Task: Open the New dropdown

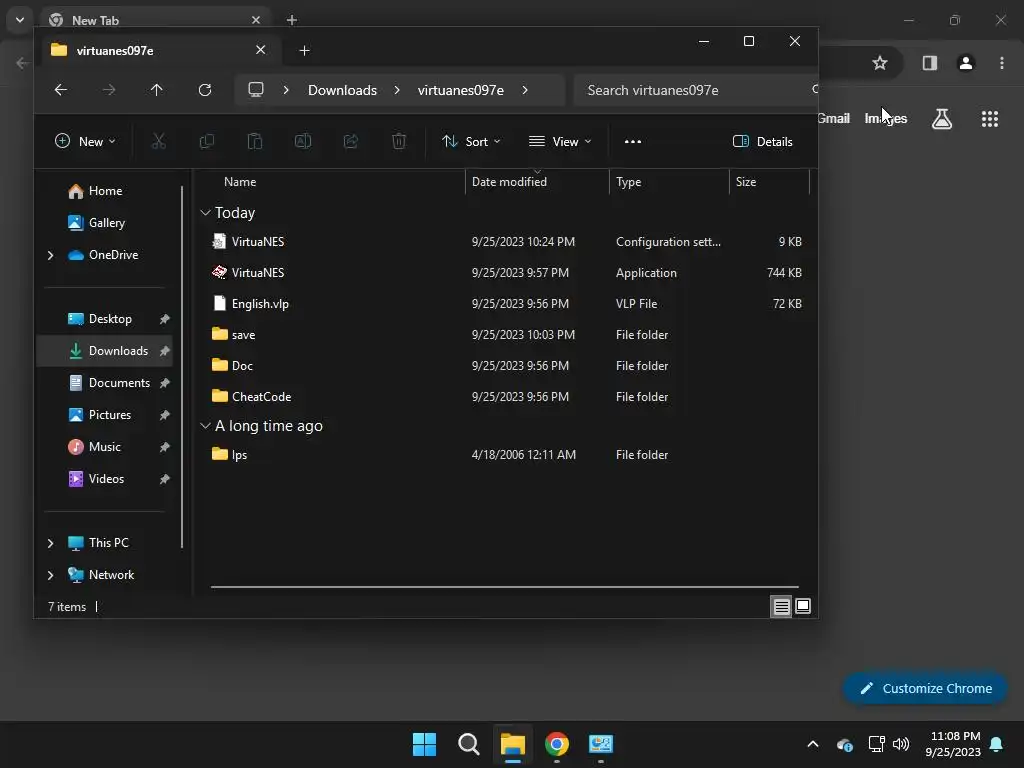Action: pos(86,141)
